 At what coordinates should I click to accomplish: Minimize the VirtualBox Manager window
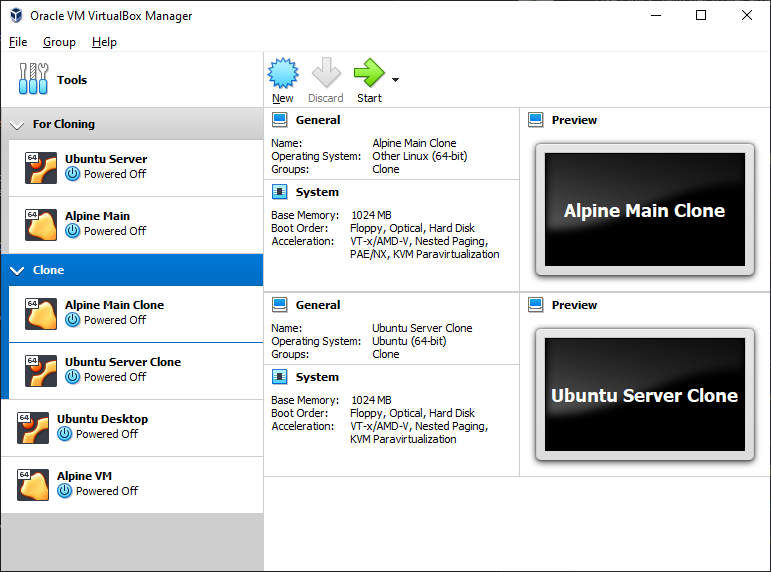pyautogui.click(x=655, y=15)
